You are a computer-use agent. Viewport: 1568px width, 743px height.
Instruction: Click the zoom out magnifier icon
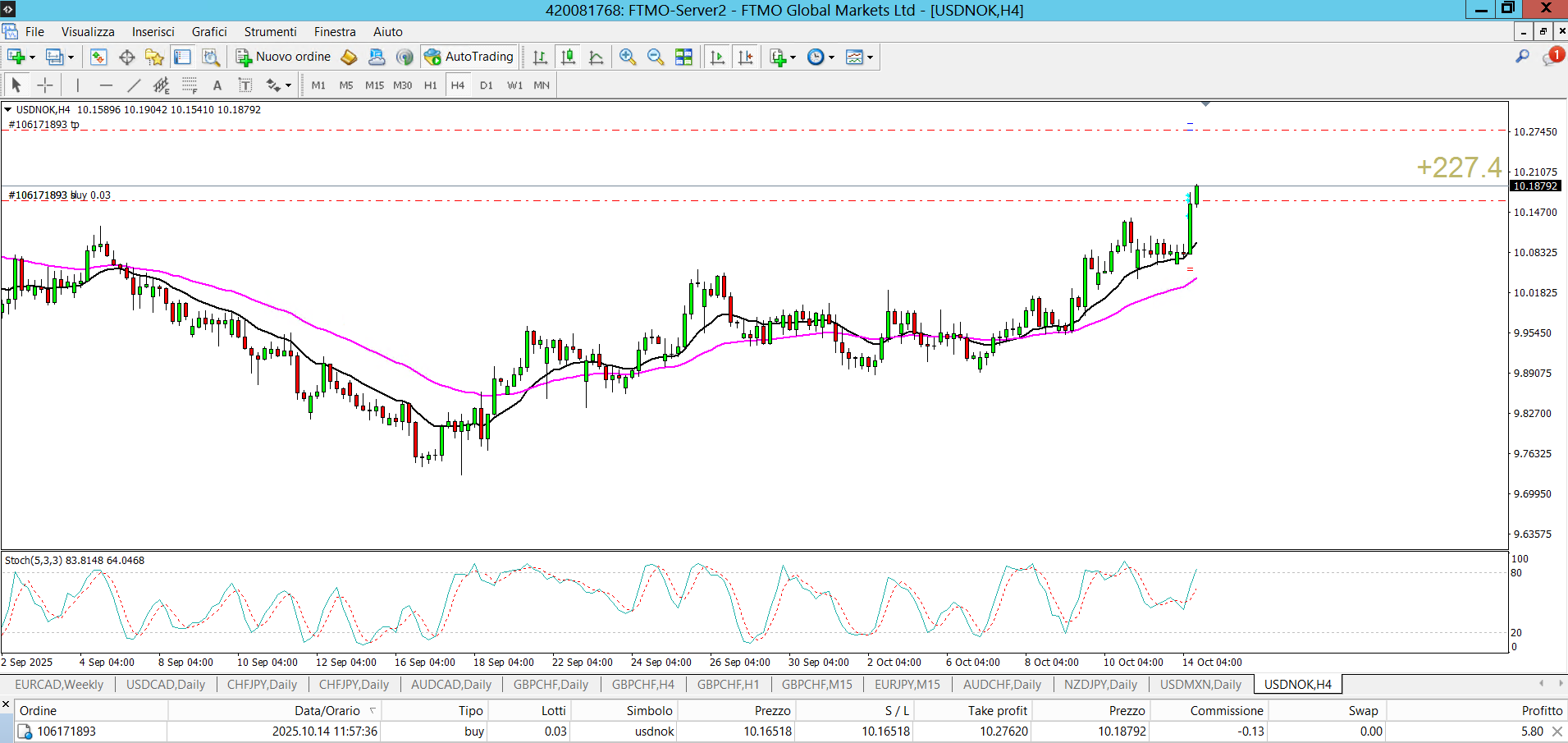(655, 57)
